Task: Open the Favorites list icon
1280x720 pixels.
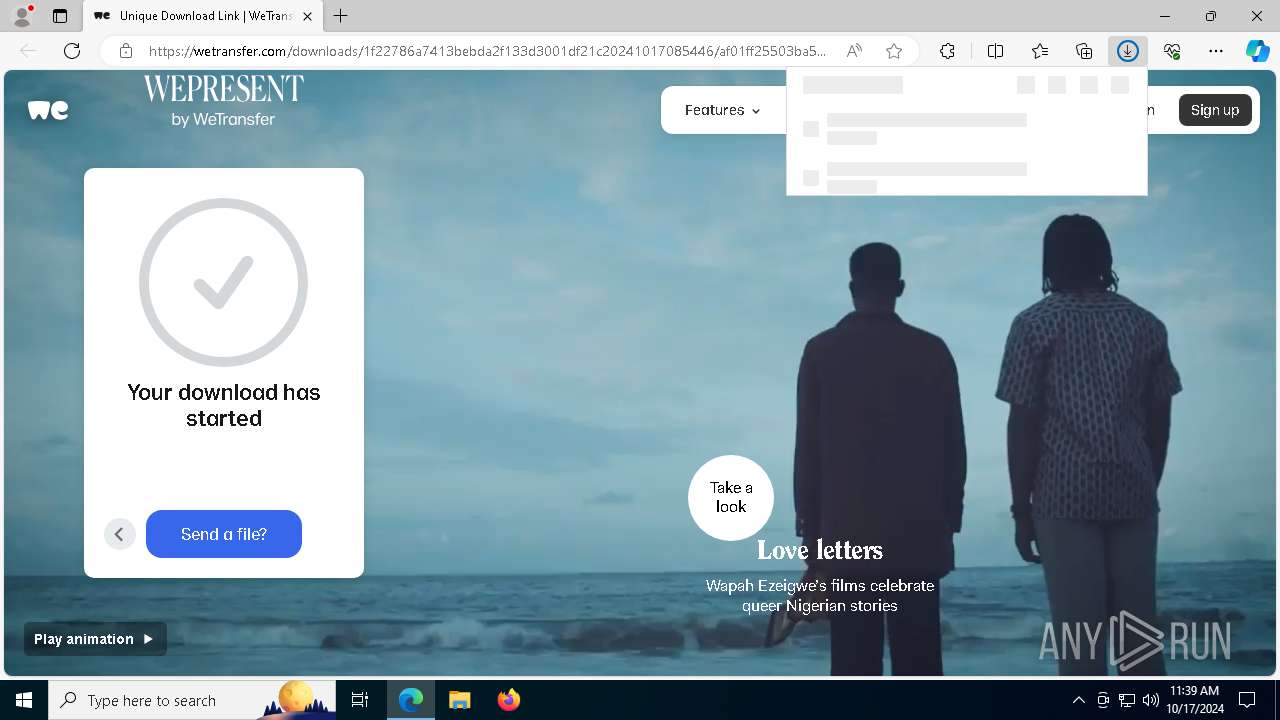Action: click(x=1040, y=51)
